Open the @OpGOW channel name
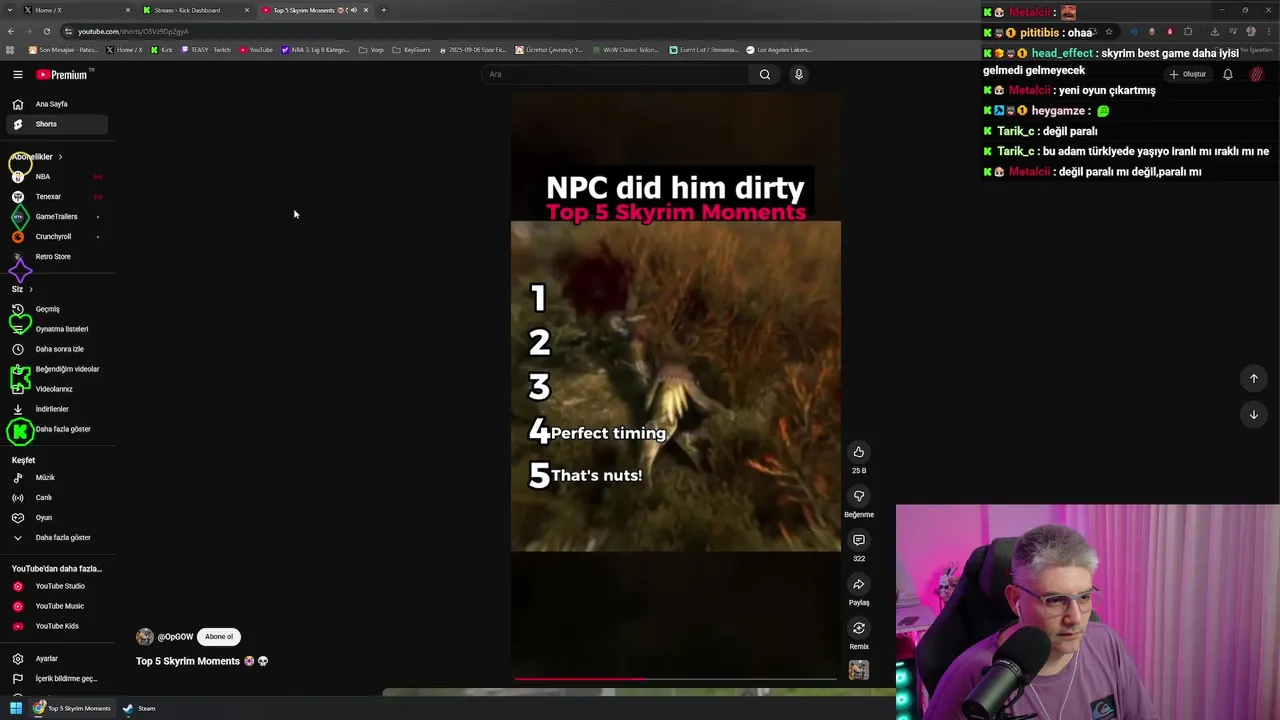The width and height of the screenshot is (1280, 720). pyautogui.click(x=175, y=637)
